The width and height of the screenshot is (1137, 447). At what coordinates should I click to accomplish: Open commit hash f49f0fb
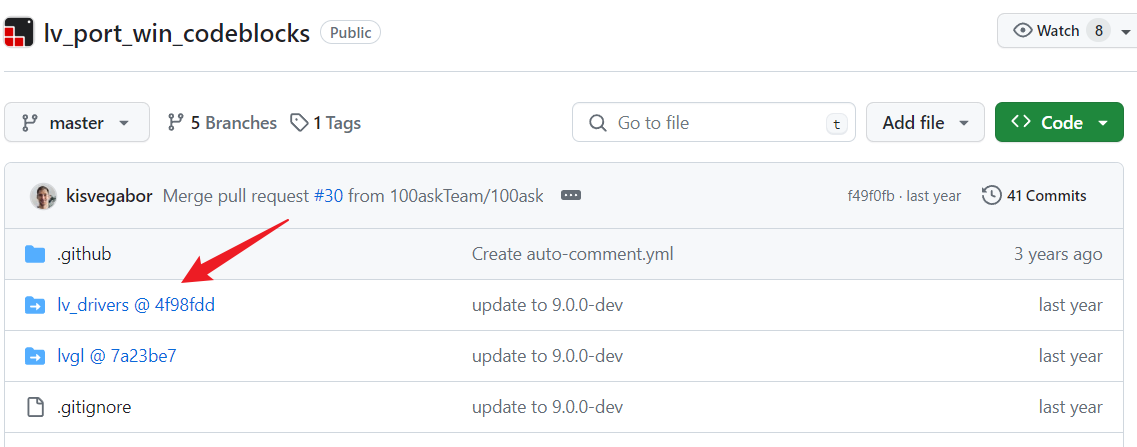[x=871, y=196]
